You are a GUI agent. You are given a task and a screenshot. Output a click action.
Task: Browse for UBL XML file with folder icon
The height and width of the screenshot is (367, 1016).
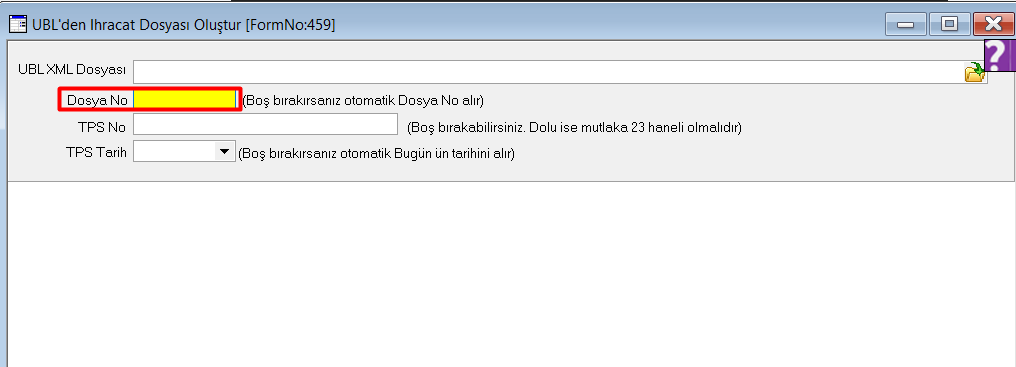(975, 72)
